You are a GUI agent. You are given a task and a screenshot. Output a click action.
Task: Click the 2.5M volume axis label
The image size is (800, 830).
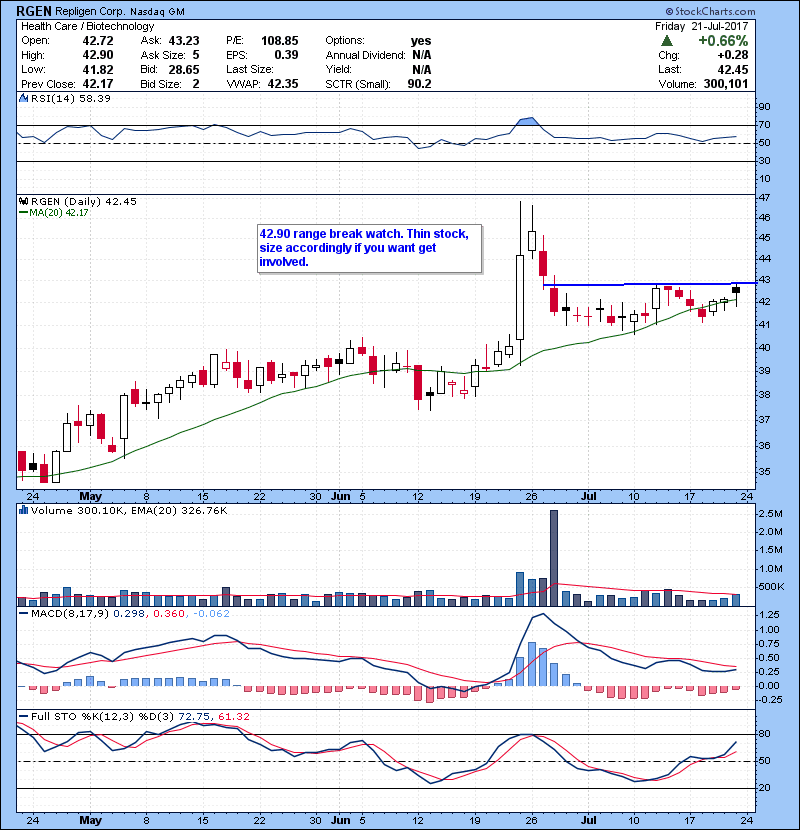770,513
